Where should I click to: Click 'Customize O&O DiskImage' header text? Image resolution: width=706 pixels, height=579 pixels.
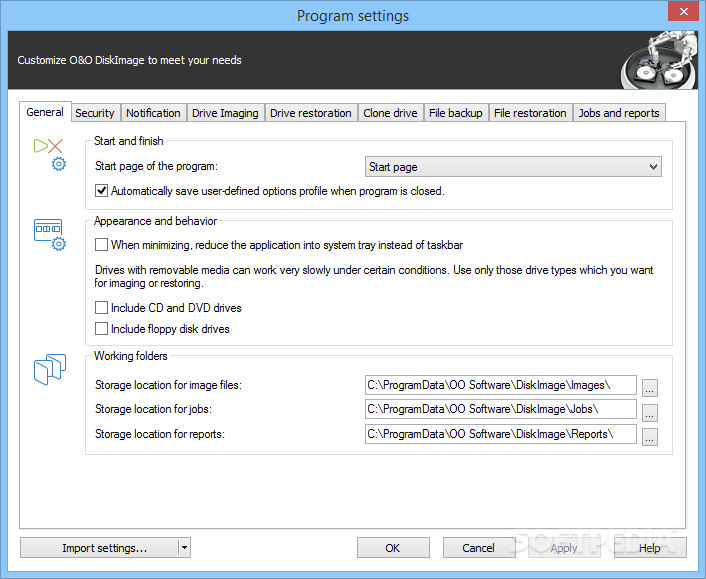(x=129, y=60)
